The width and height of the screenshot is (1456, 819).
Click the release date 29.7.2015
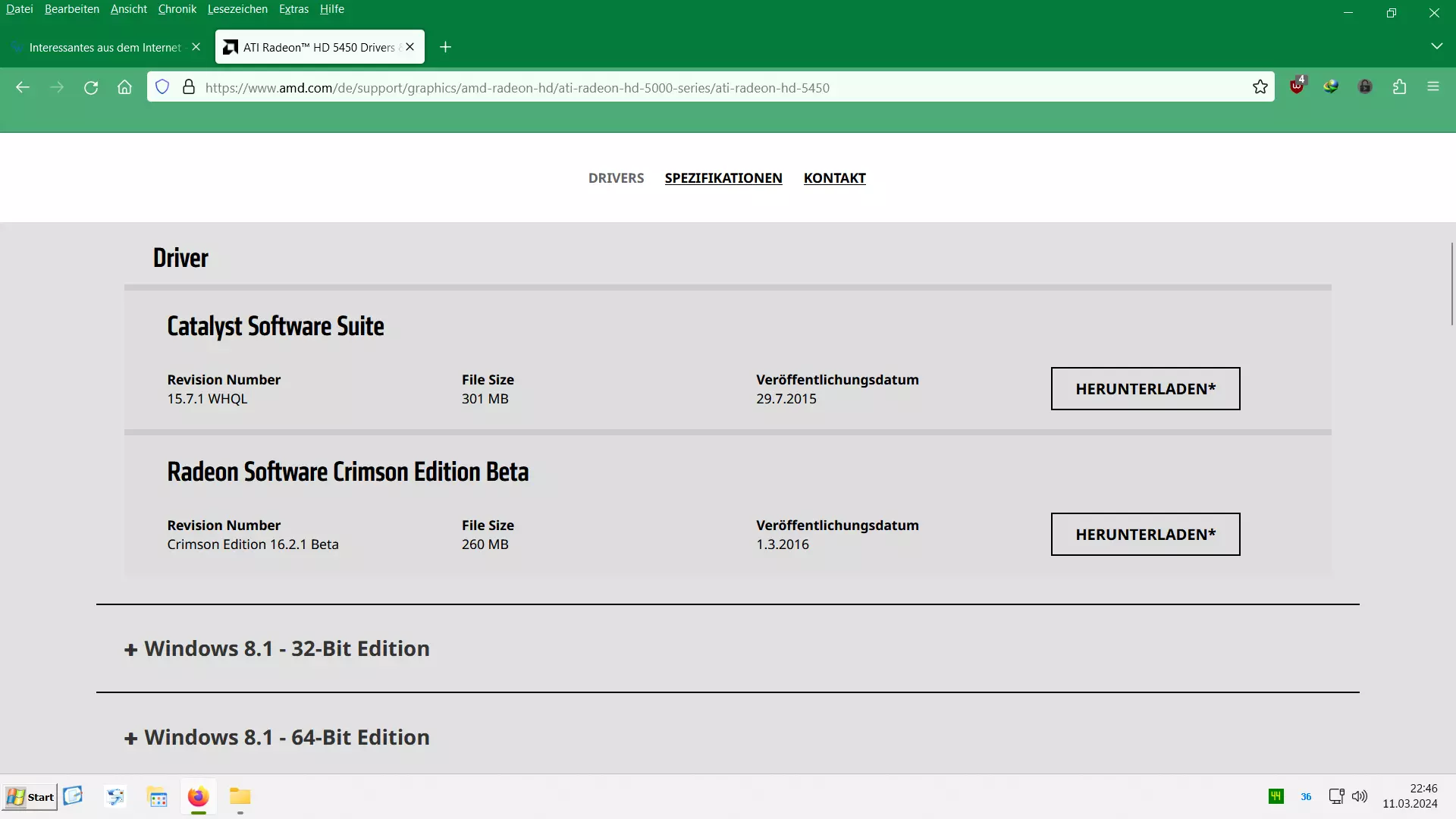coord(786,399)
